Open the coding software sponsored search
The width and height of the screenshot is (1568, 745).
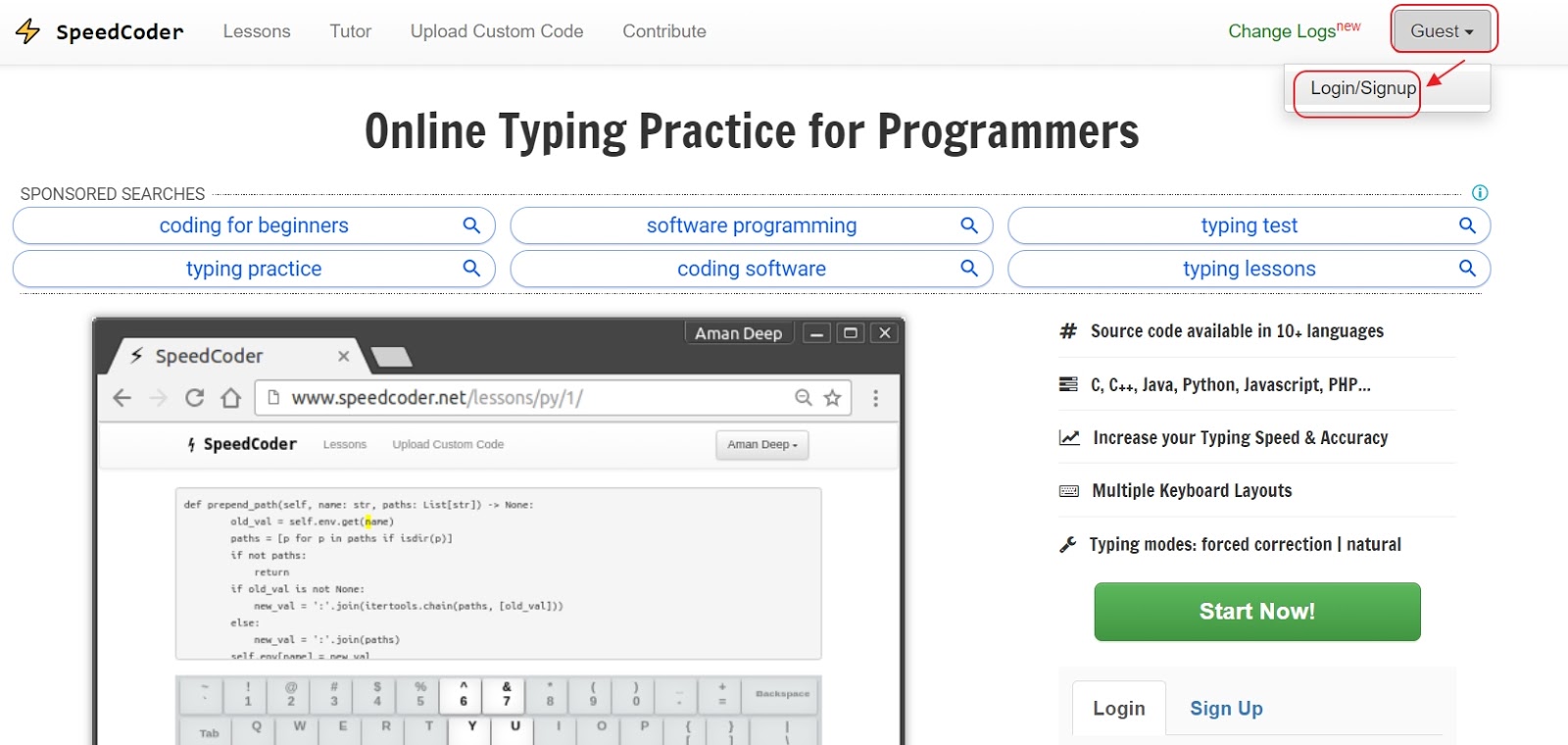click(x=752, y=269)
